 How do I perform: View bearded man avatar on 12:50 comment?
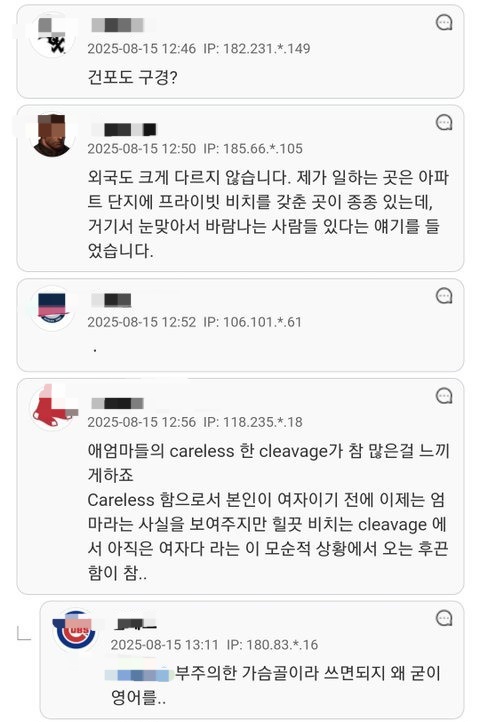52,136
